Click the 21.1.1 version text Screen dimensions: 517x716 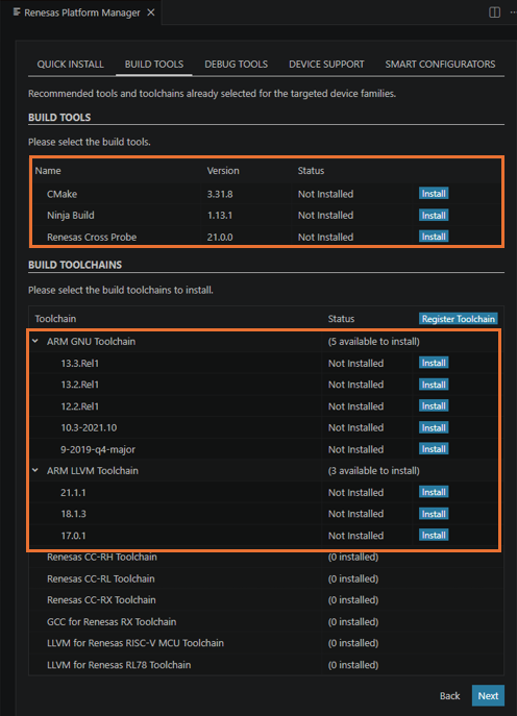tap(73, 493)
